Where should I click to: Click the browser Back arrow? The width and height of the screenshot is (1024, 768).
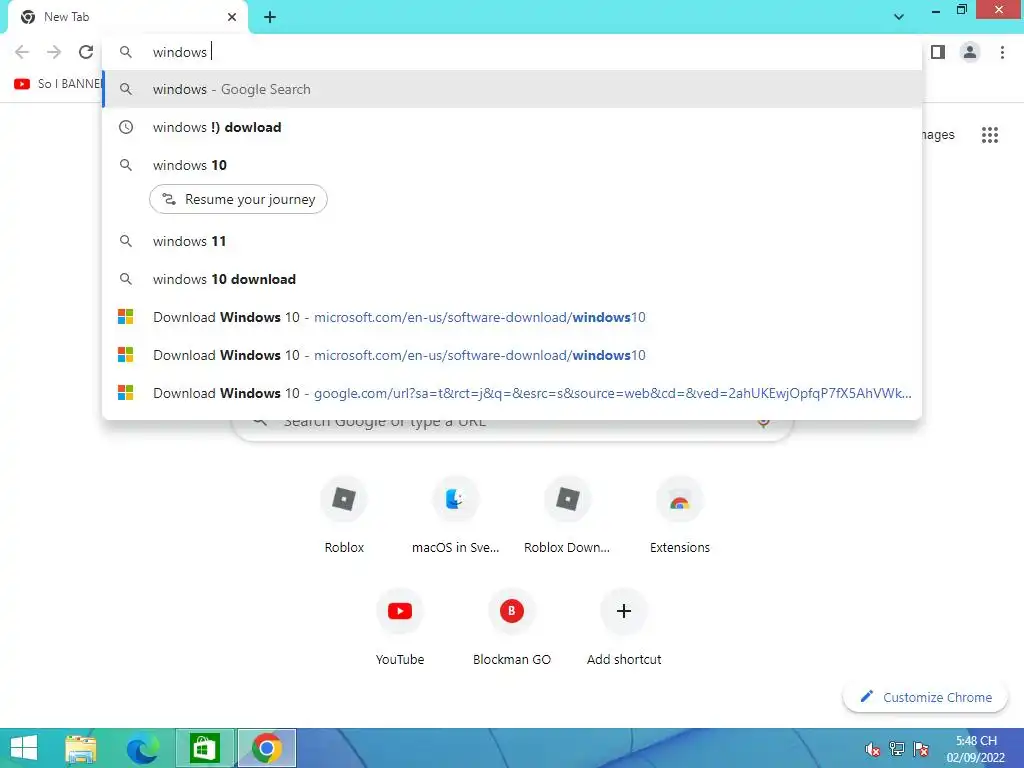point(22,52)
